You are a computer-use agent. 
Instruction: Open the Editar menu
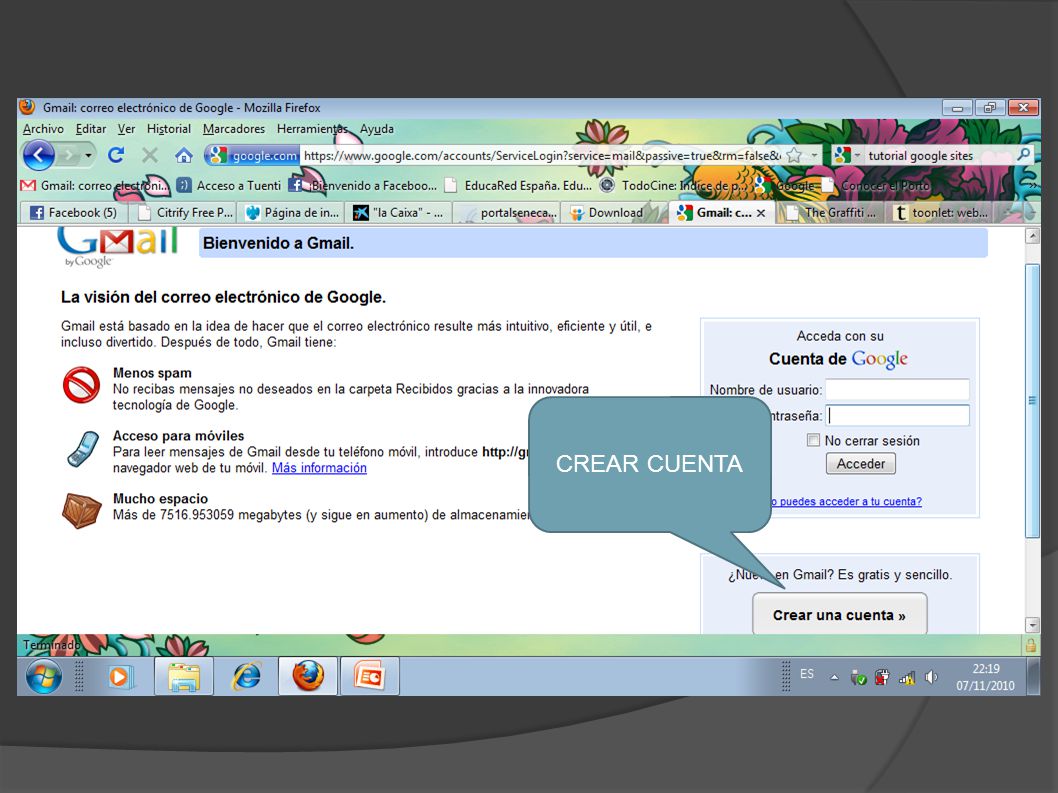click(90, 129)
